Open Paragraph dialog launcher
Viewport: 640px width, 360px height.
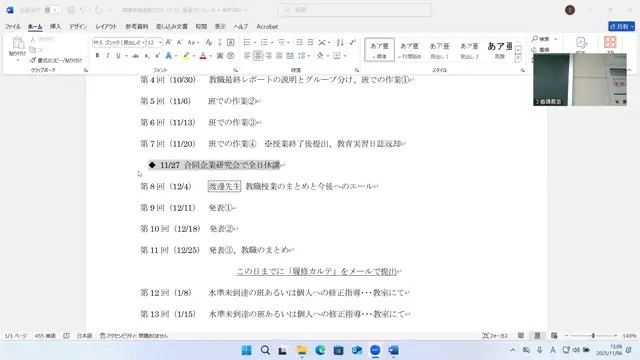coord(357,70)
